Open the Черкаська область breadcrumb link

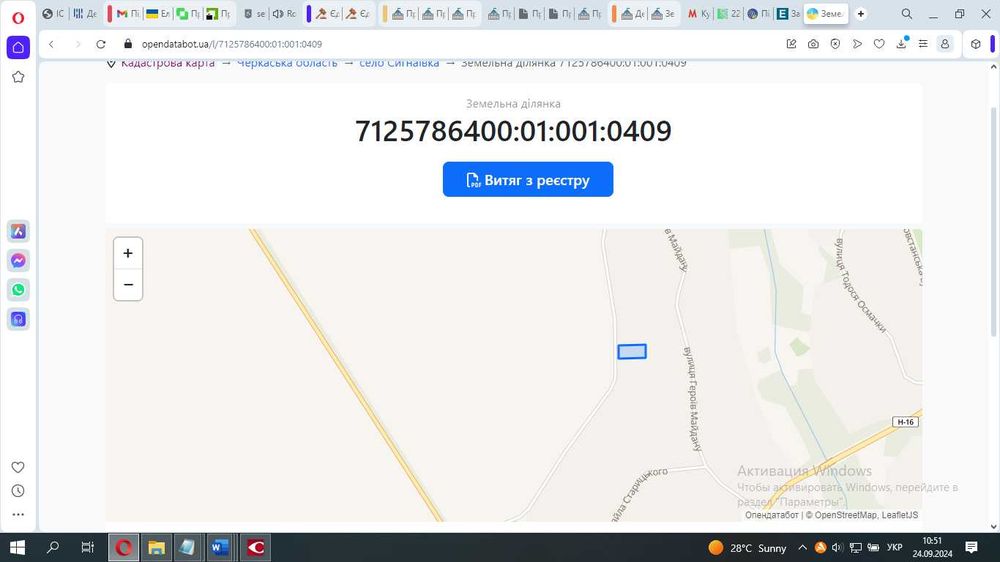coord(287,63)
